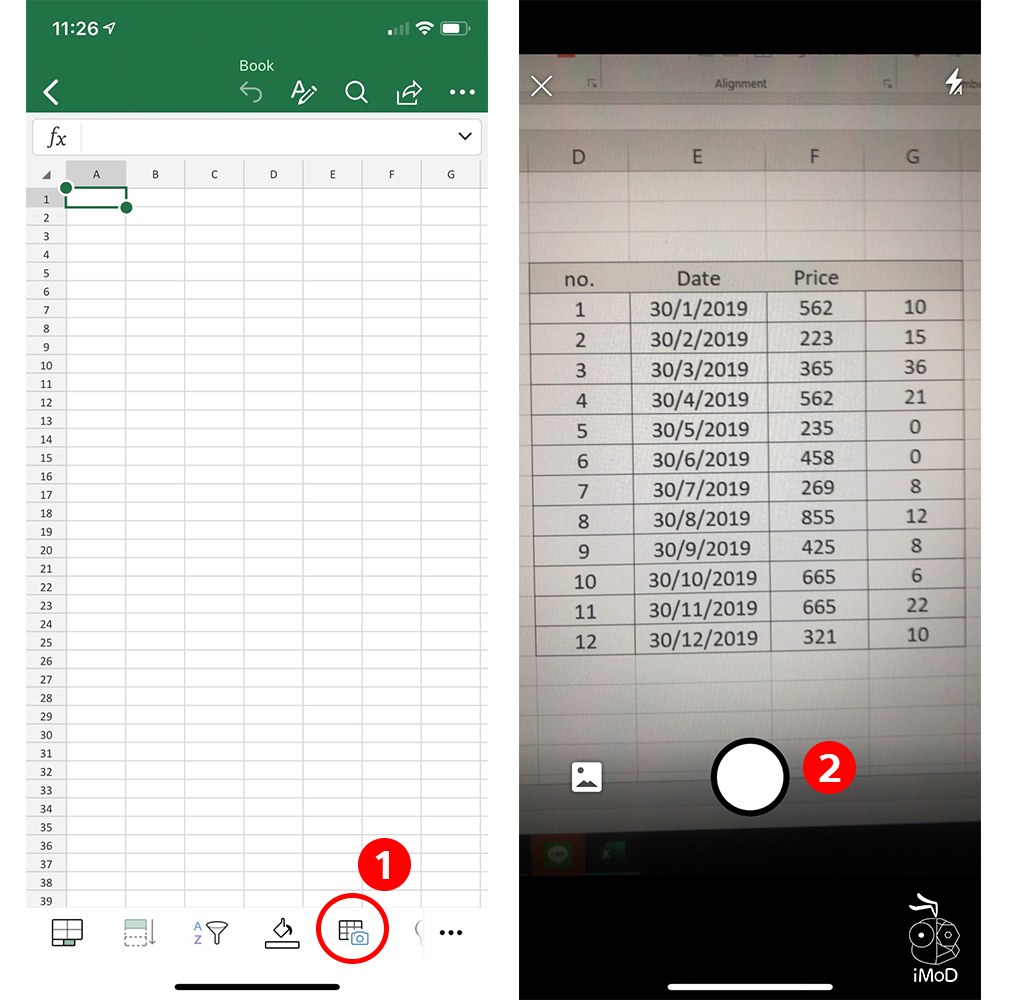This screenshot has width=1016, height=1000.
Task: Open Insert Data from Picture tool
Action: click(x=352, y=931)
